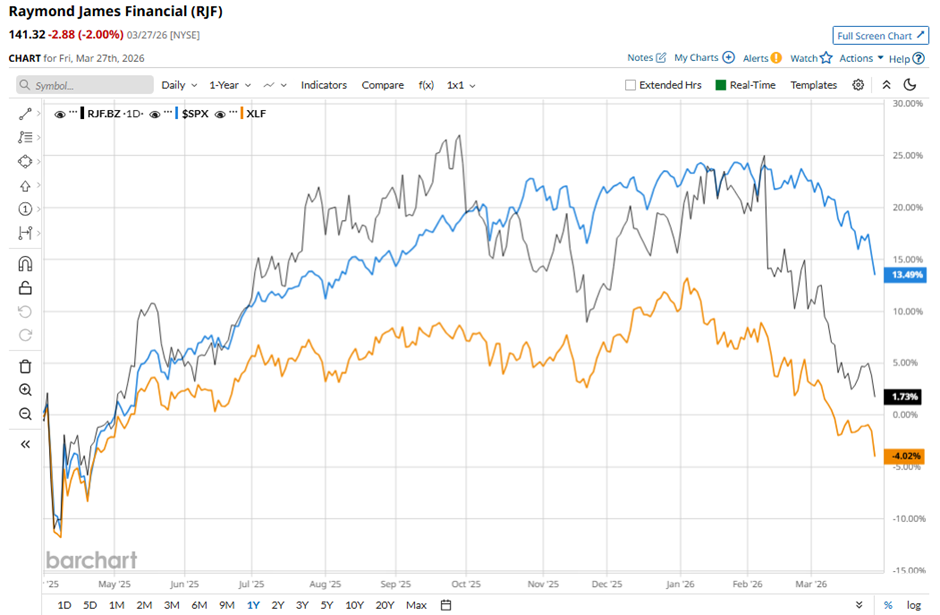The width and height of the screenshot is (940, 615).
Task: Select the measure range tool
Action: (x=25, y=233)
